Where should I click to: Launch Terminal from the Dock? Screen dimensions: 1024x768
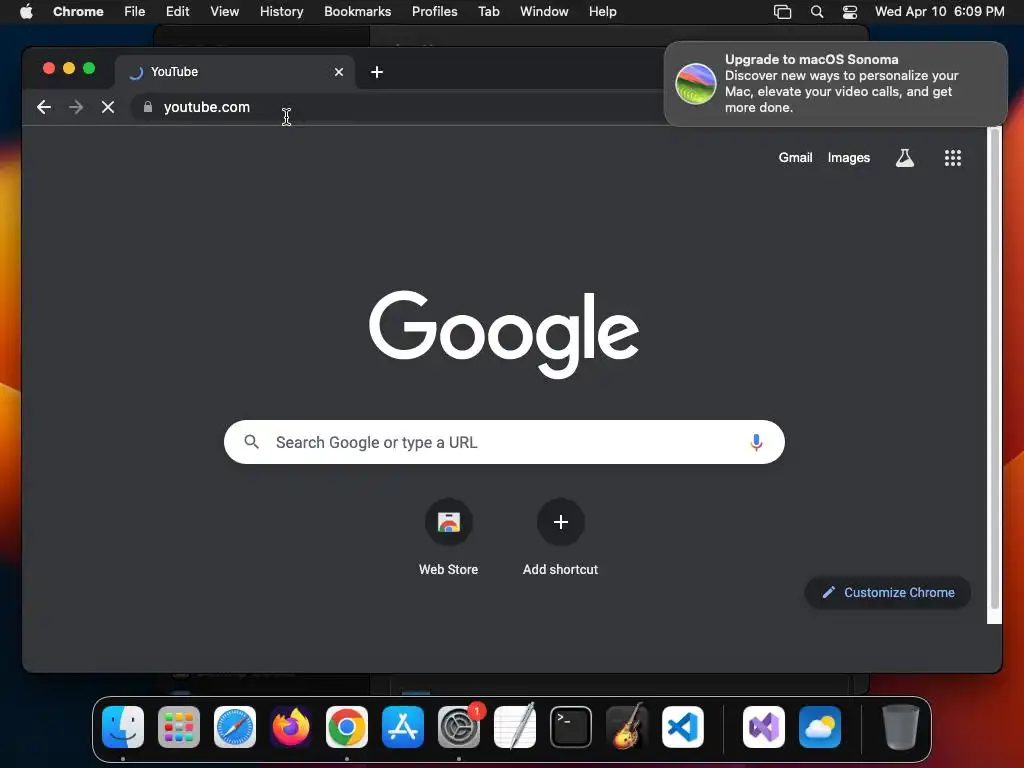click(x=571, y=727)
